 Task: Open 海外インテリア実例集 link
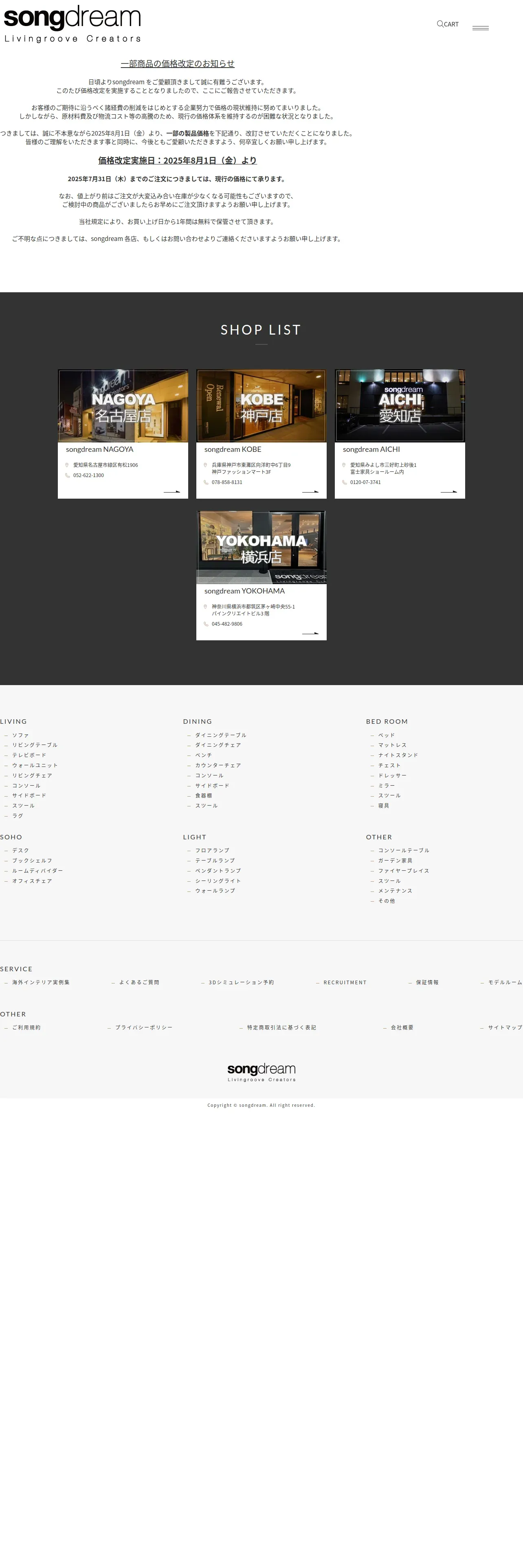pyautogui.click(x=41, y=982)
